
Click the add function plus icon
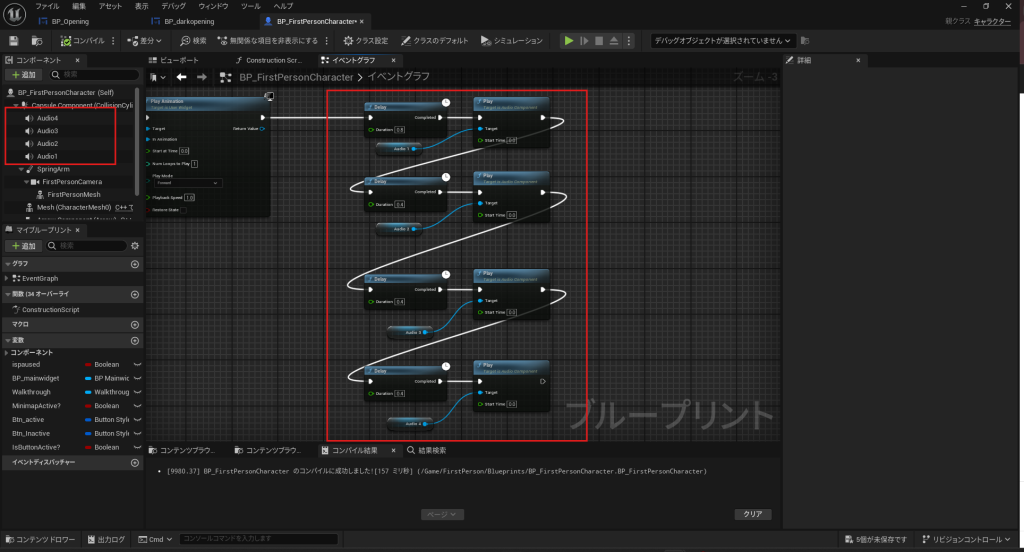[135, 295]
